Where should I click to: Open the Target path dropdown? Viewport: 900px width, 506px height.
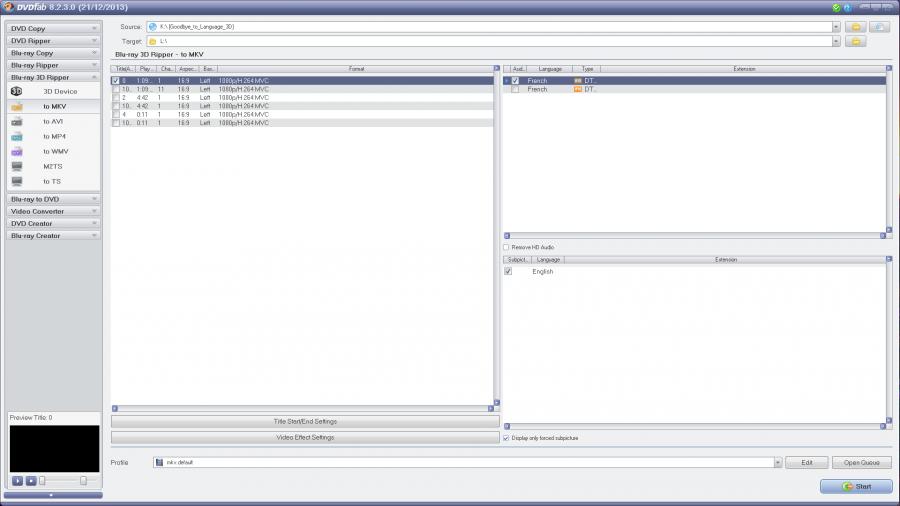[x=836, y=41]
